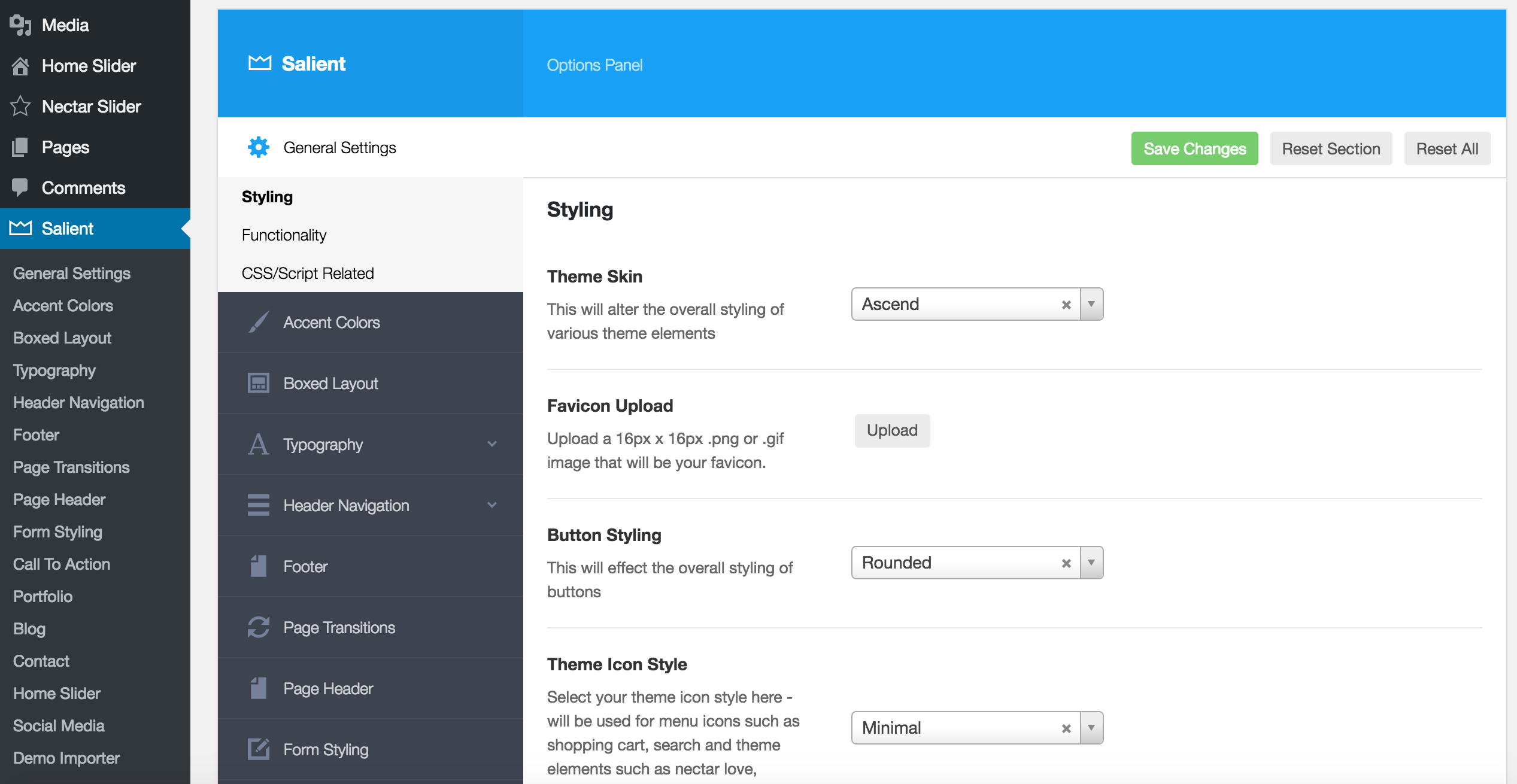Click the Page Transitions refresh icon

(x=259, y=627)
